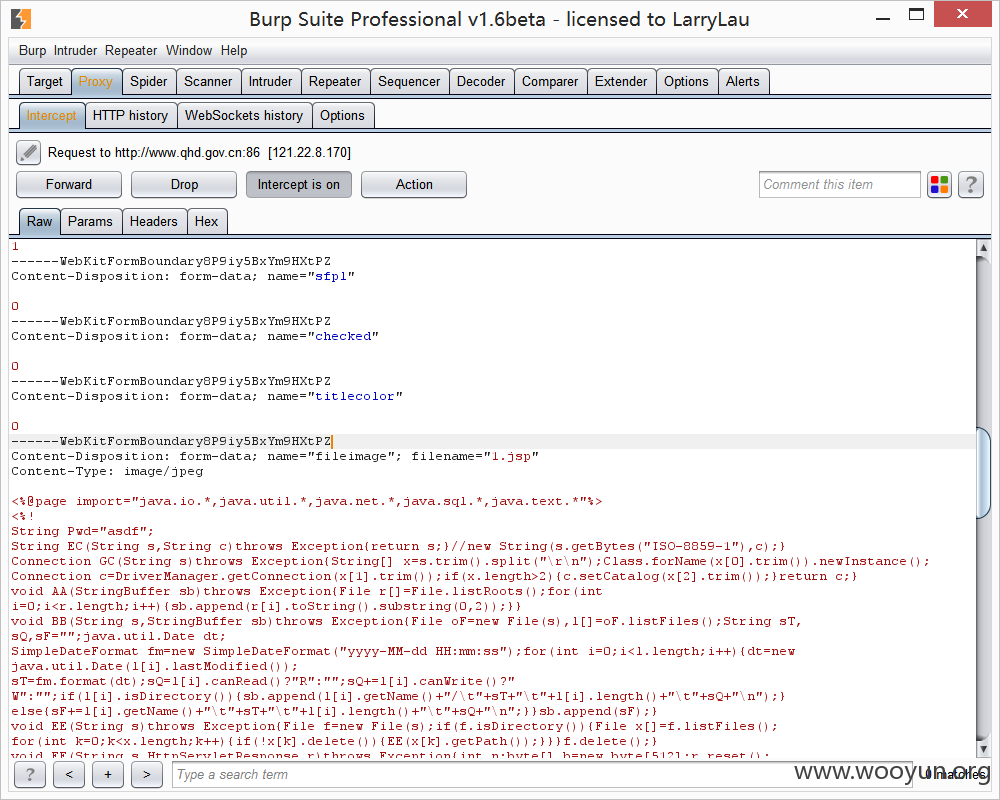Minimize the Burp Suite window

point(883,18)
